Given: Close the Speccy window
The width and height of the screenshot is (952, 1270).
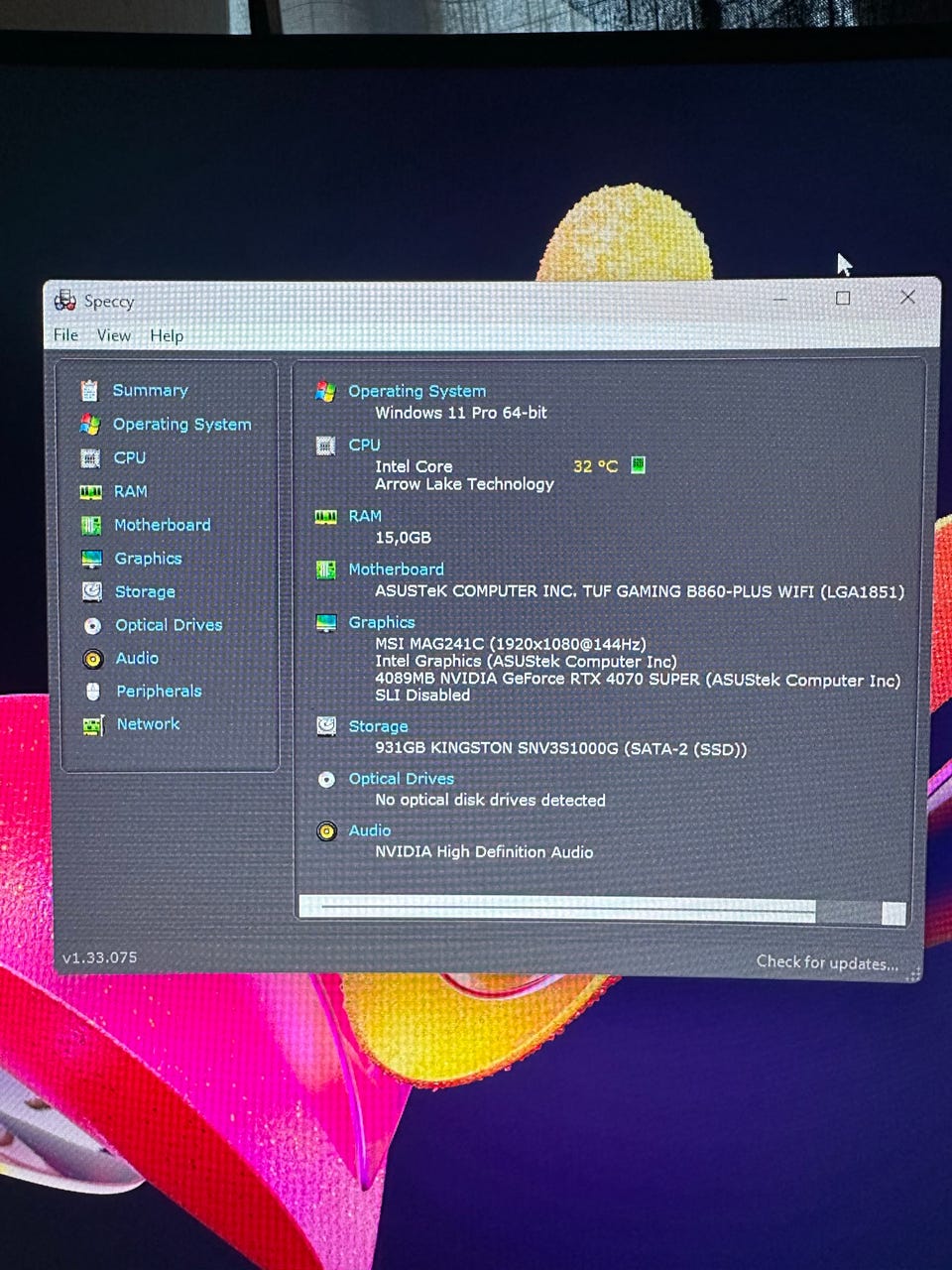Looking at the screenshot, I should 907,297.
